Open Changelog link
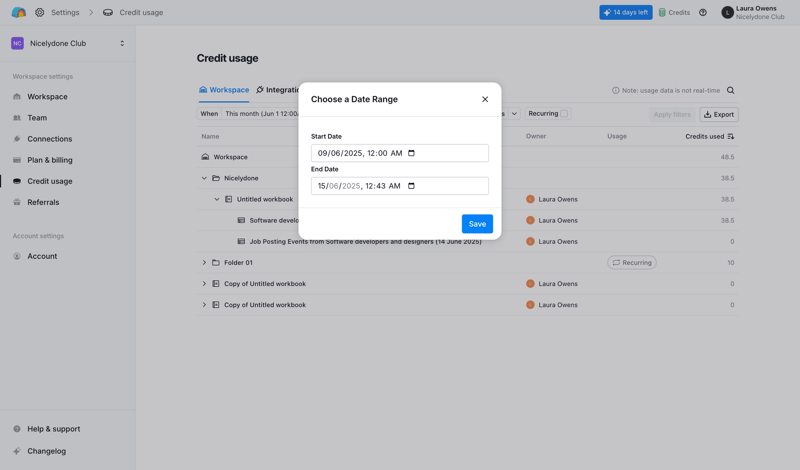Screen dimensions: 800x470 (46, 451)
